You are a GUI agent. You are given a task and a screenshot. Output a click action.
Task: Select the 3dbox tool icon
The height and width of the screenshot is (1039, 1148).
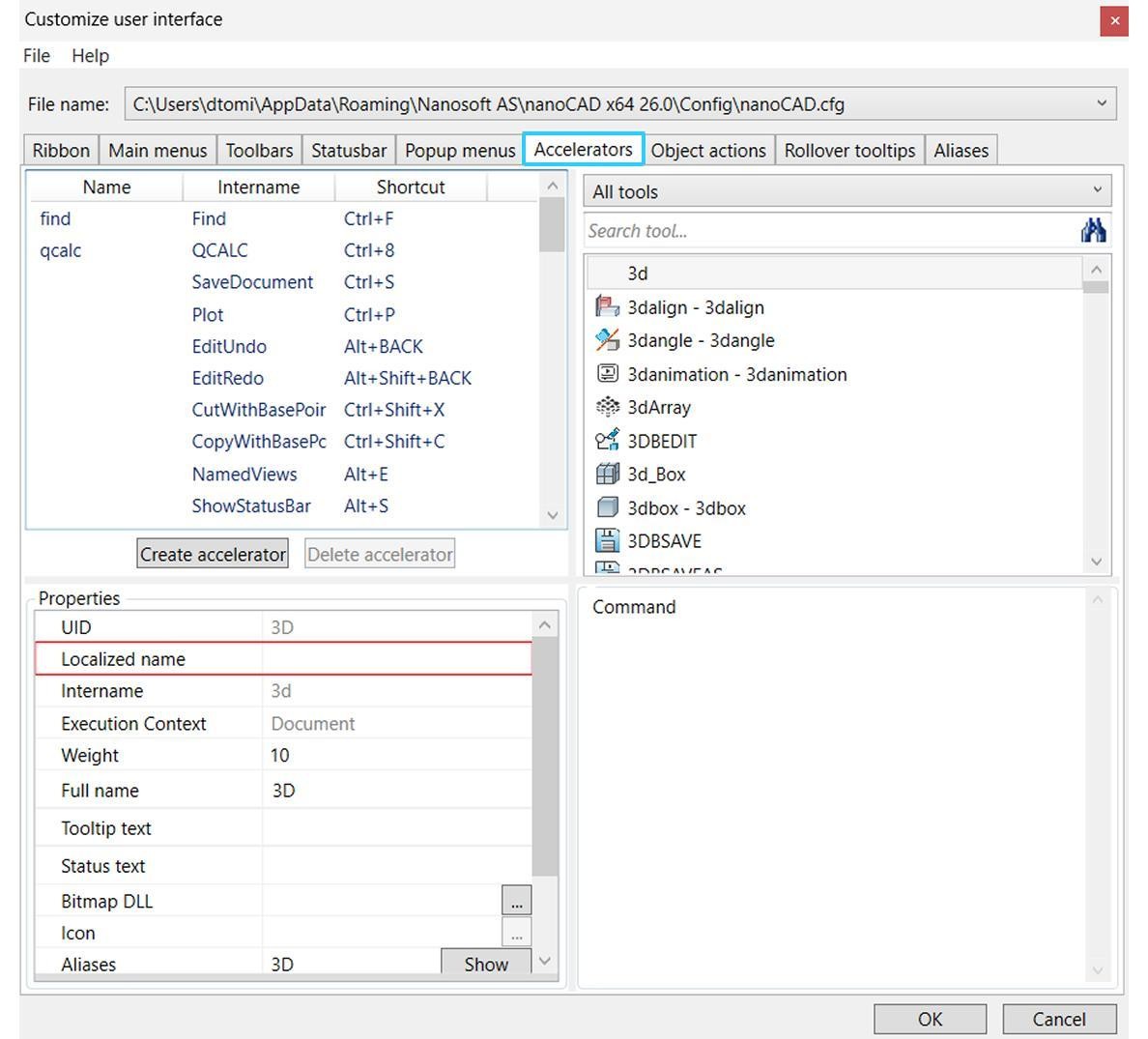point(607,507)
